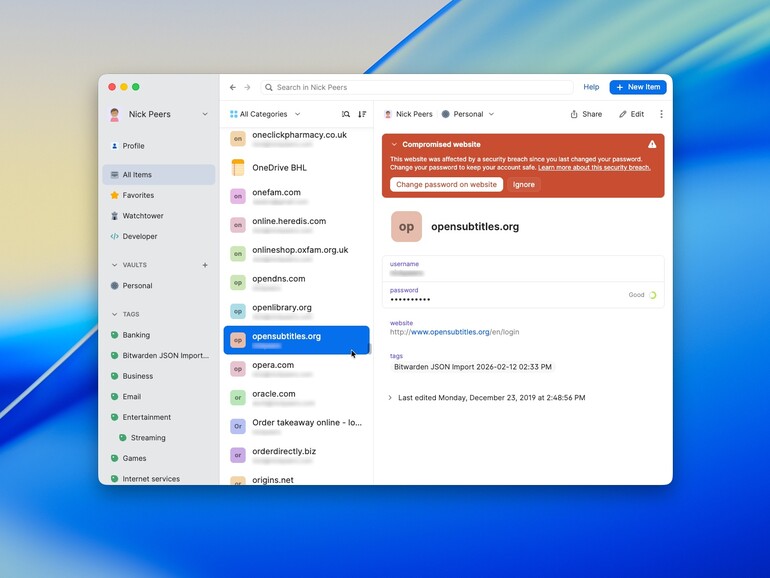Expand the Last edited history row
This screenshot has height=578, width=770.
(x=390, y=398)
